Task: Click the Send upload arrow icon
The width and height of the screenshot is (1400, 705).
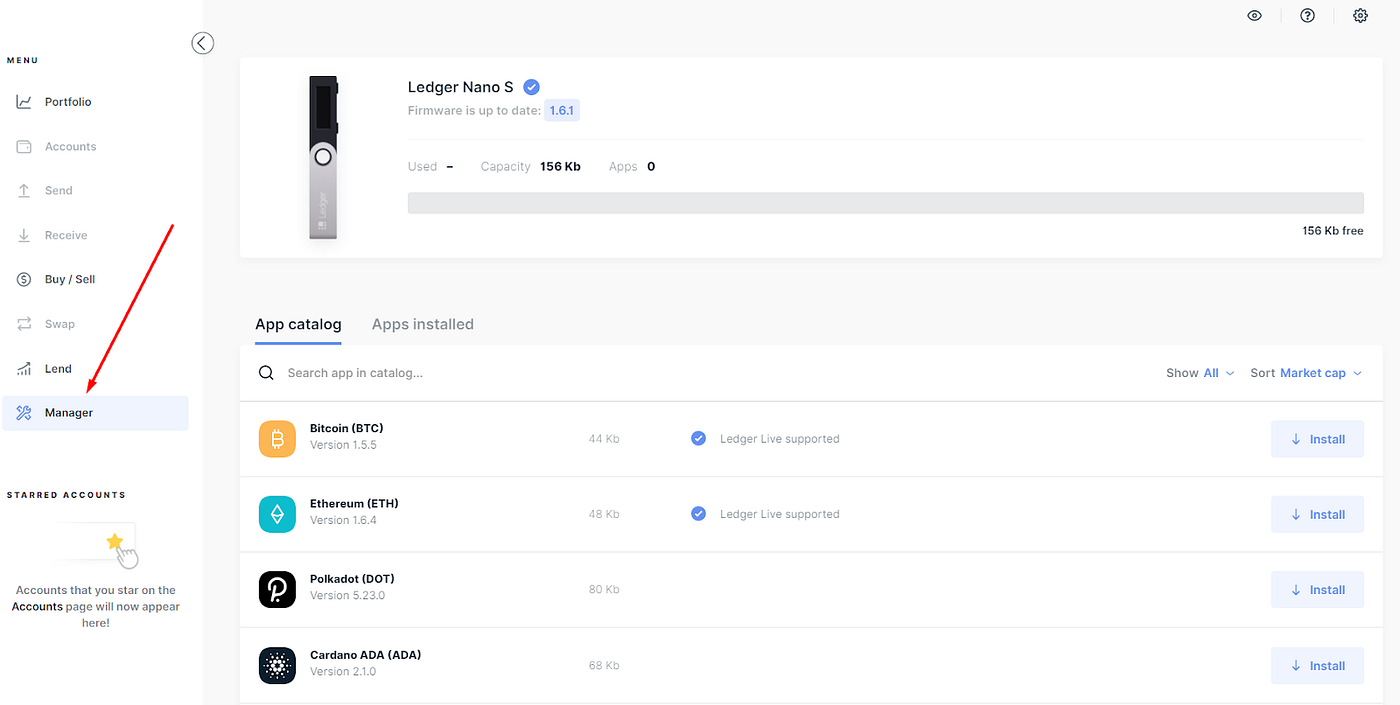Action: pos(24,190)
